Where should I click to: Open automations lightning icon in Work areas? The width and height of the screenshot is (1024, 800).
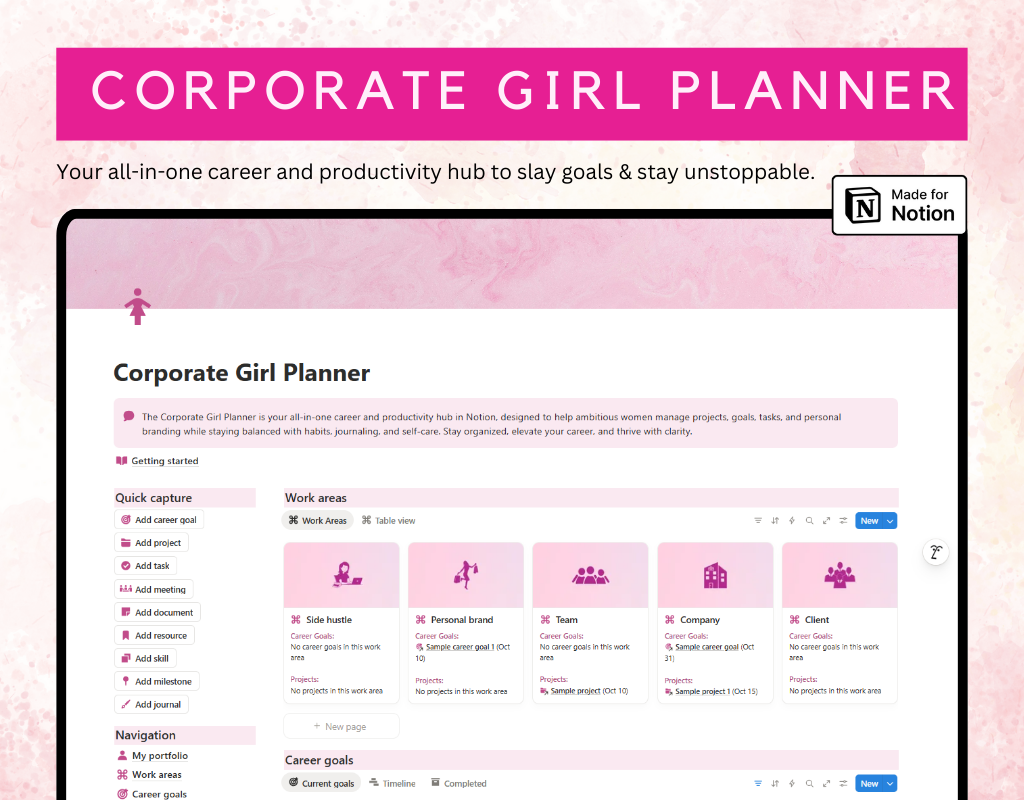click(792, 520)
